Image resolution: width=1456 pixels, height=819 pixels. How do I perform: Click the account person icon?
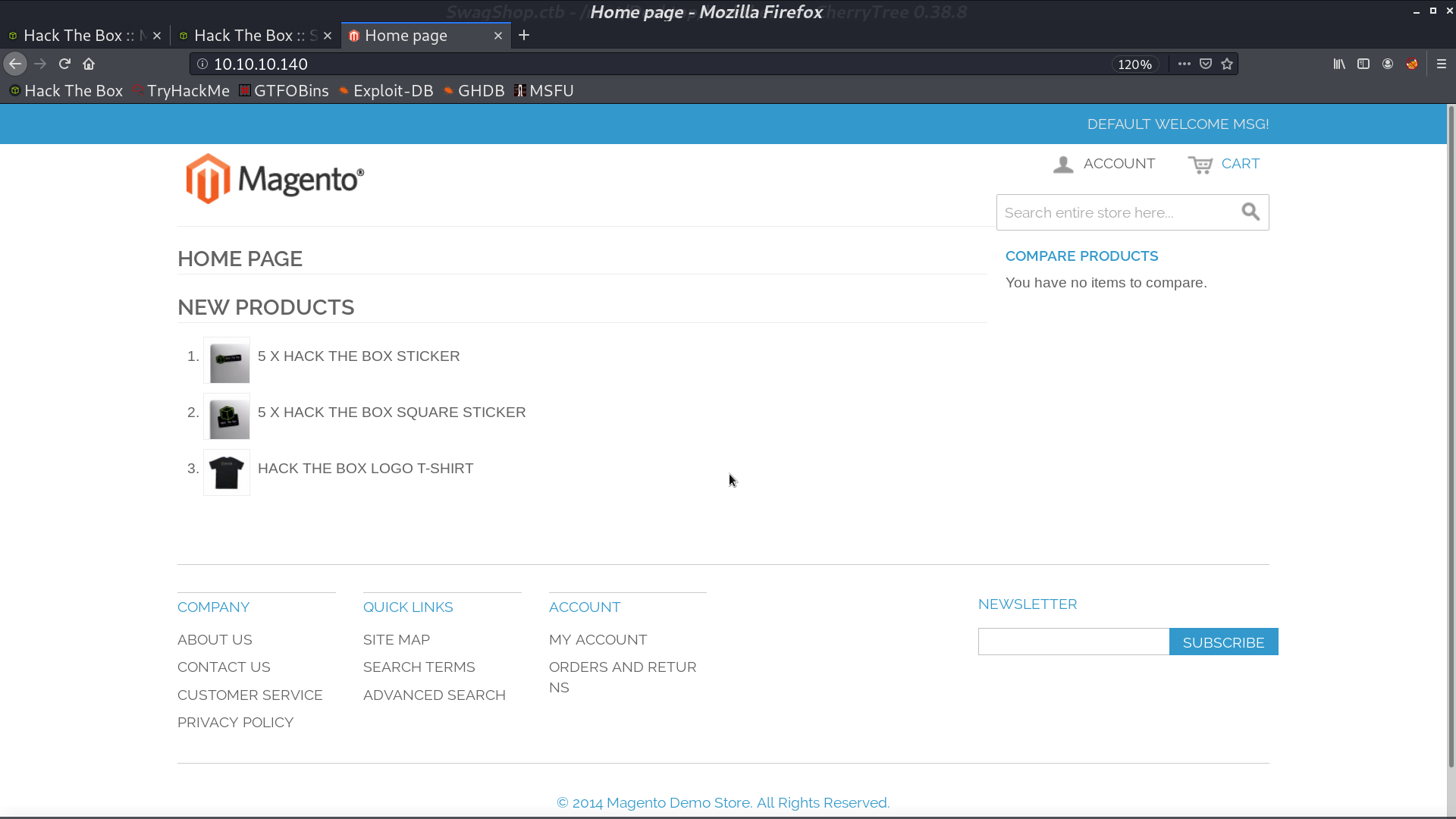tap(1063, 165)
